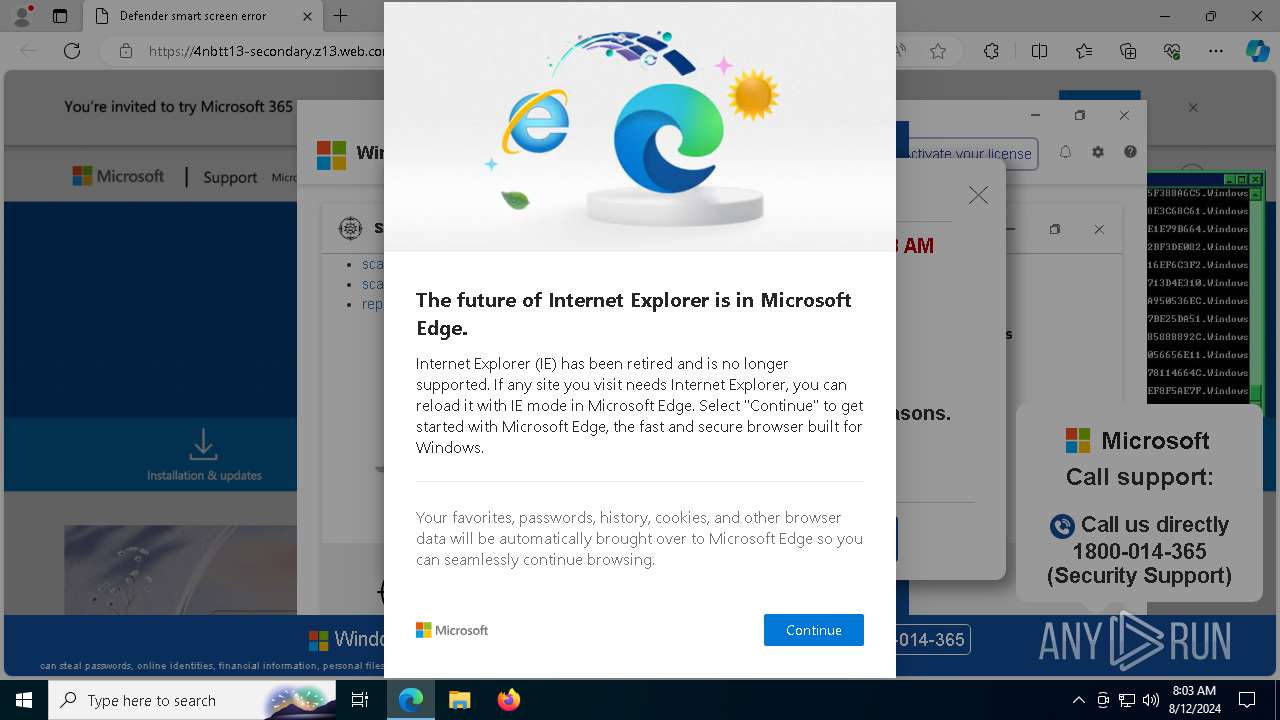Screen dimensions: 1280x720
Task: Click the Microsoft logo on support page
Action: (x=118, y=176)
